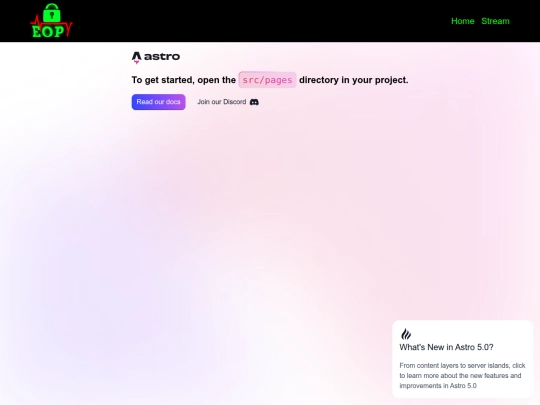
Task: Click the Astro logo
Action: tap(156, 57)
